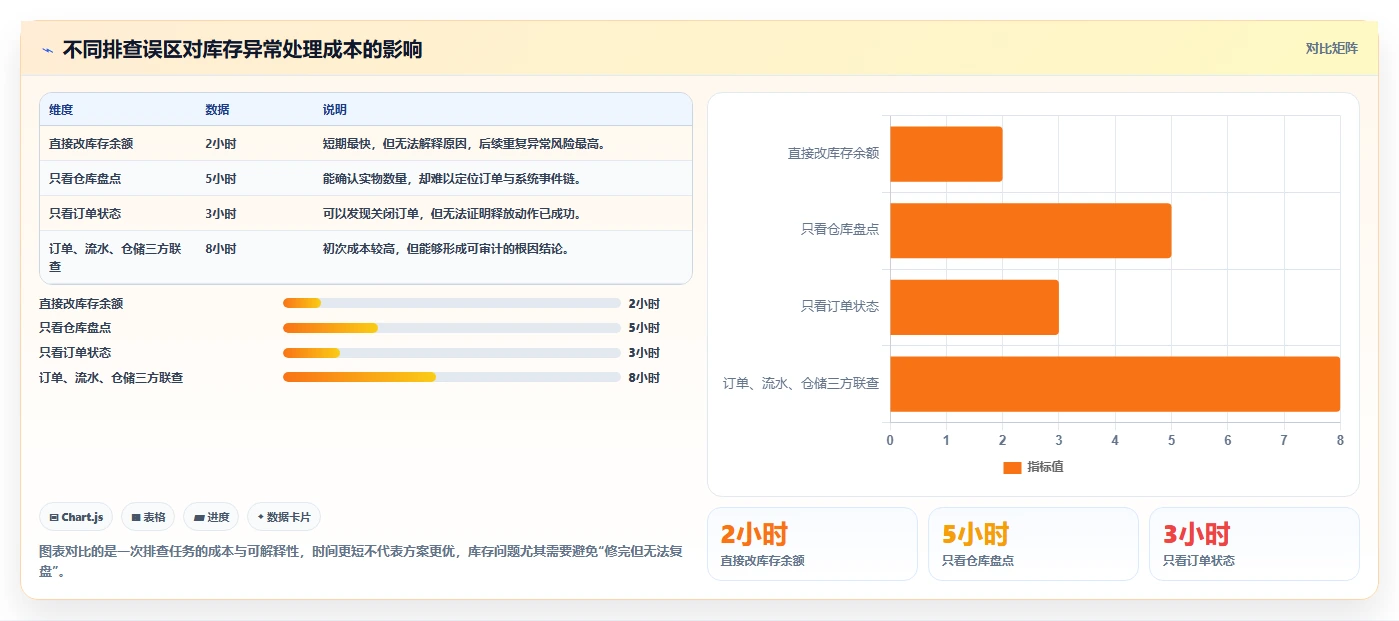The width and height of the screenshot is (1399, 621).
Task: Click the 维度 column header
Action: (61, 110)
